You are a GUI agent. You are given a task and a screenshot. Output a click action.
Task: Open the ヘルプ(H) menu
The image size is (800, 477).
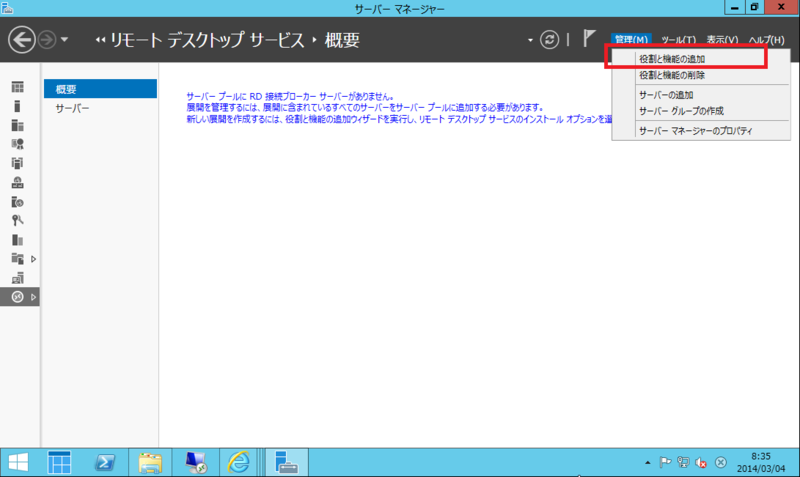pos(766,39)
